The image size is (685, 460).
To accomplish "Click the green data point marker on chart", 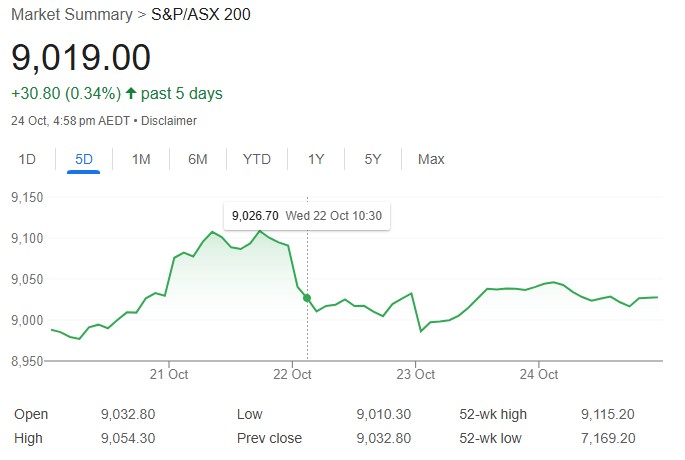I will [307, 298].
